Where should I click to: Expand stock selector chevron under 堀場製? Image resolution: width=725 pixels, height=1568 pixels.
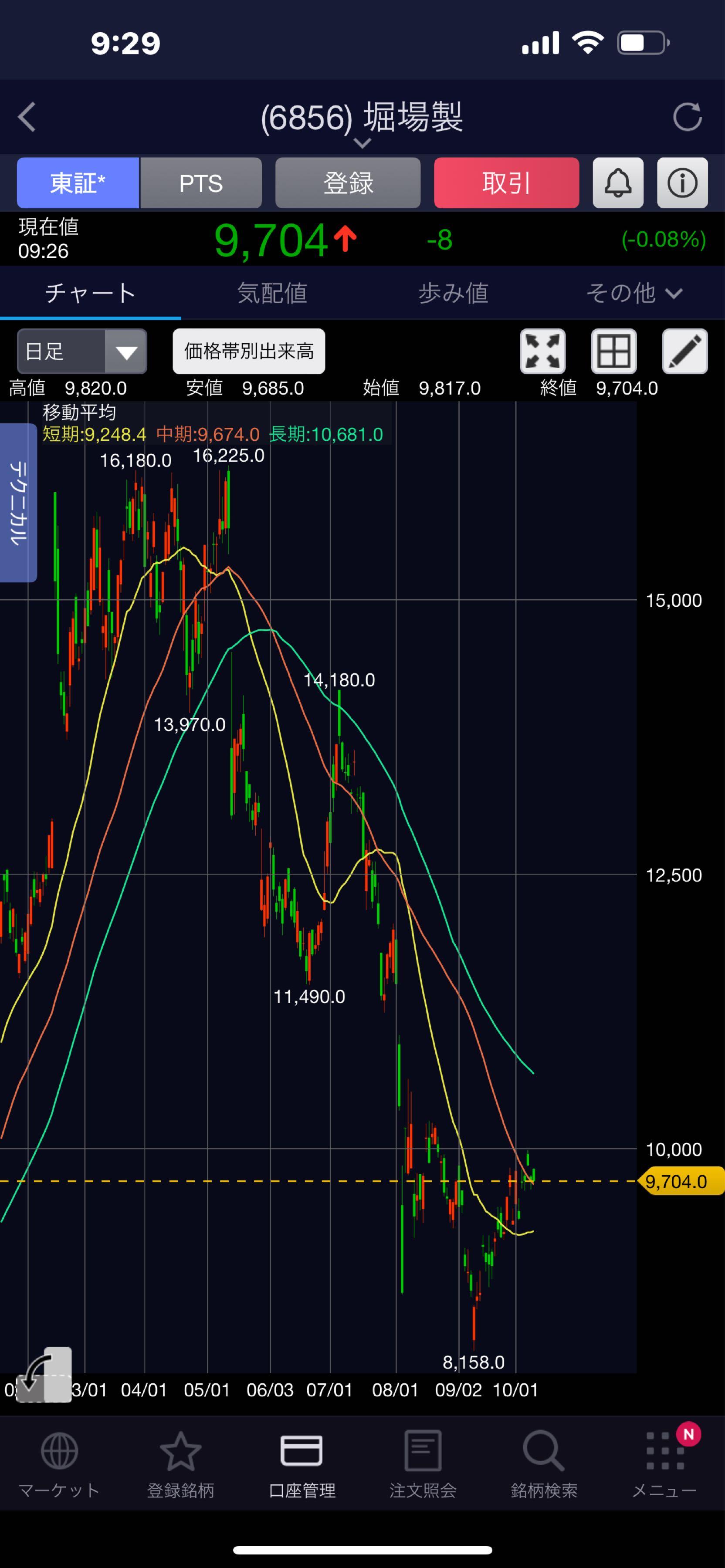[x=362, y=144]
